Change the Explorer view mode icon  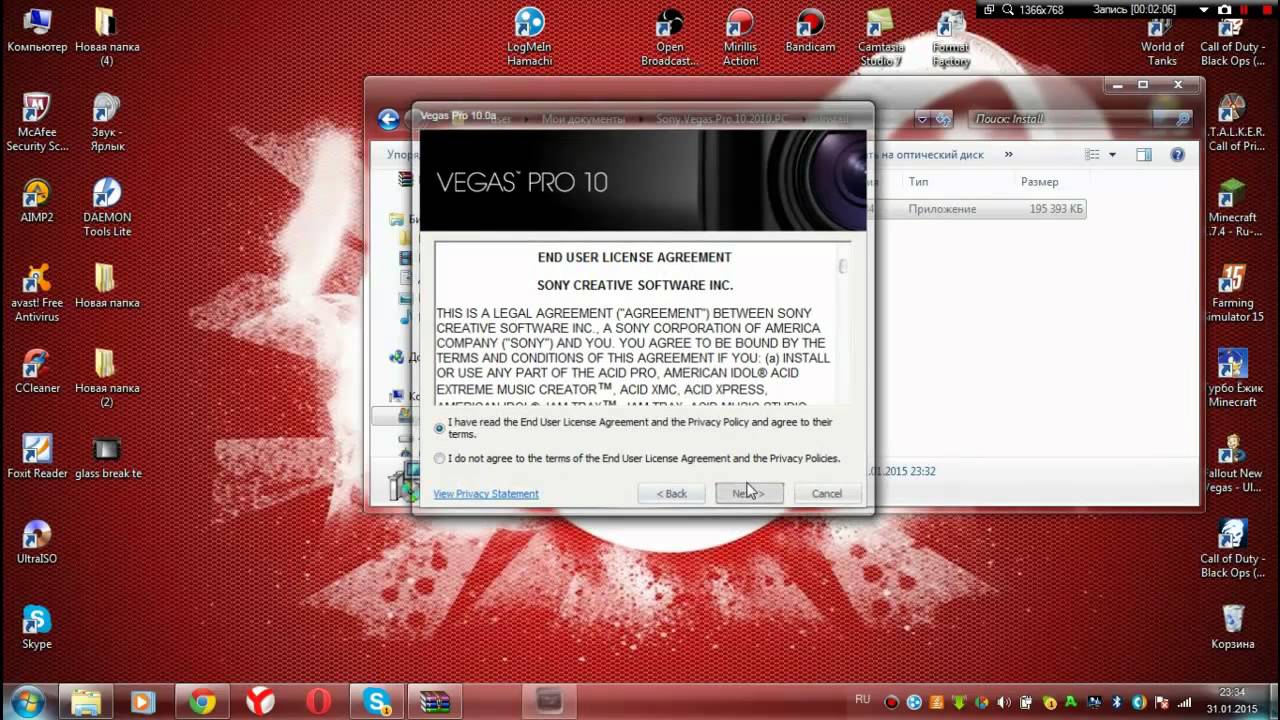pyautogui.click(x=1092, y=155)
